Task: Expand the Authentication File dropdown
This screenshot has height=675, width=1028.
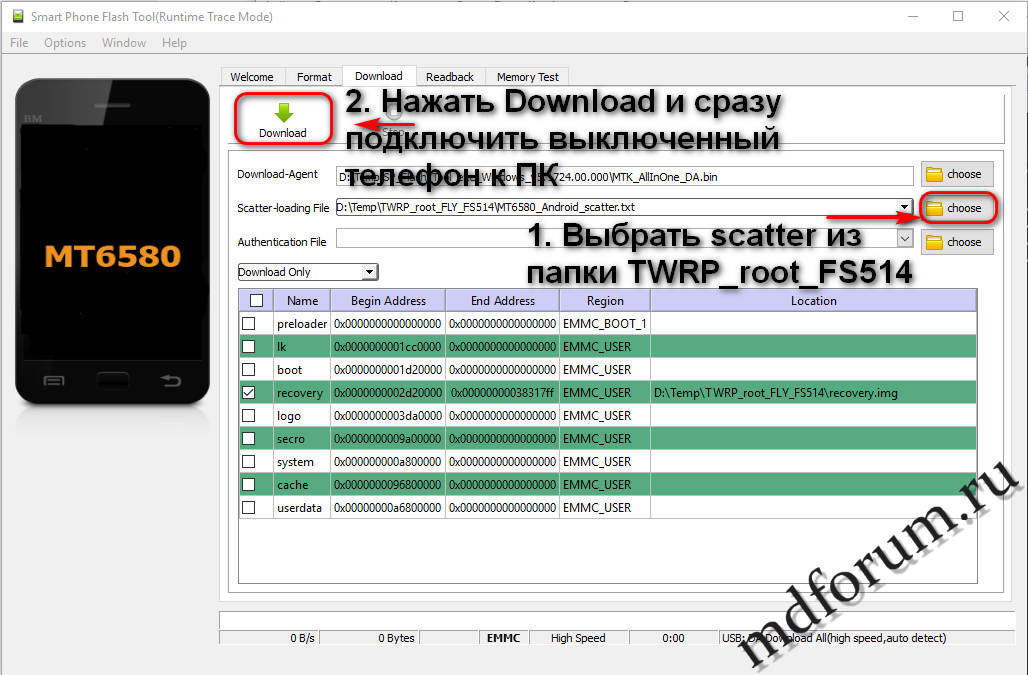Action: point(904,239)
